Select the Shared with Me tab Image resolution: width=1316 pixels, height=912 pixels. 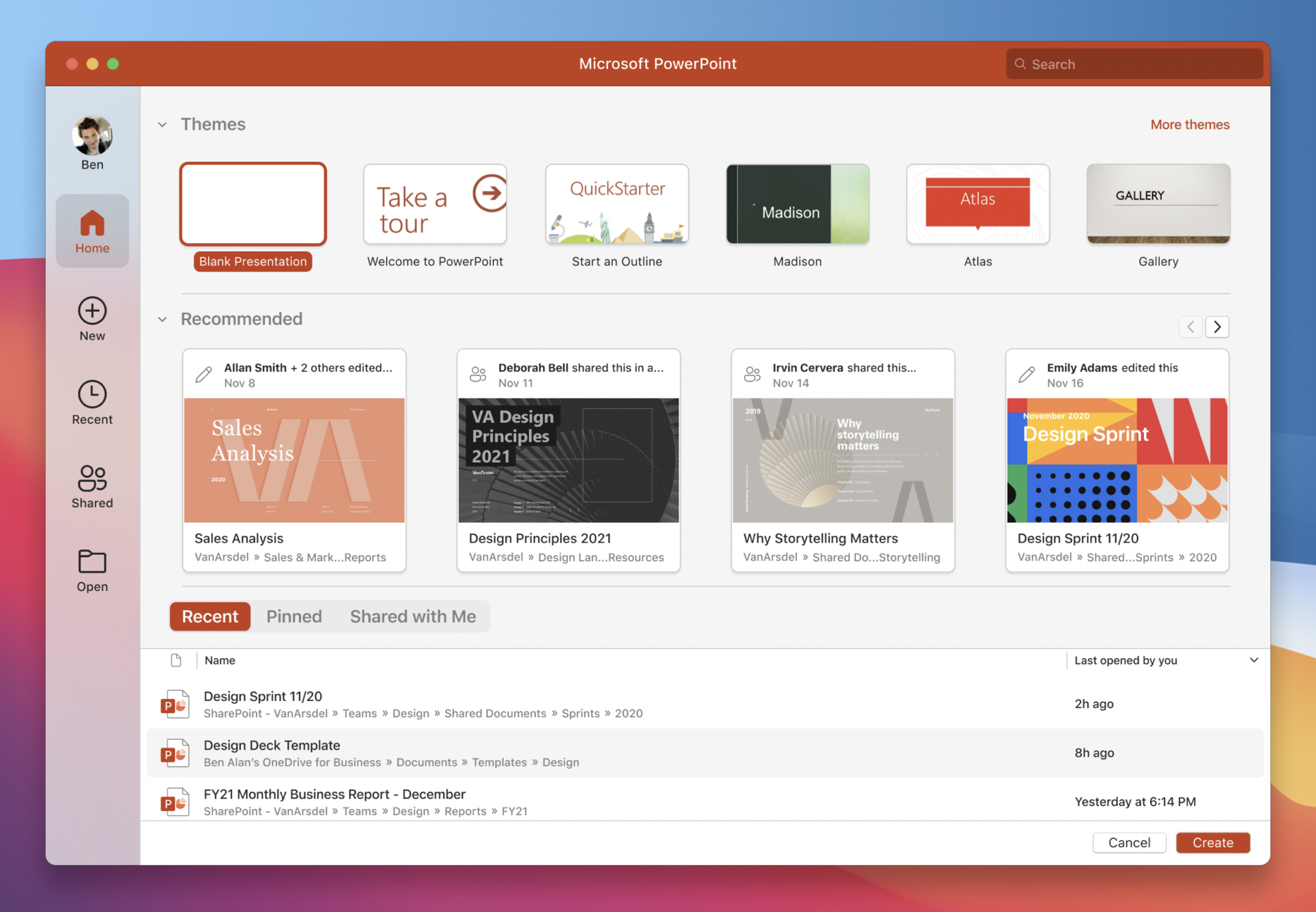412,615
